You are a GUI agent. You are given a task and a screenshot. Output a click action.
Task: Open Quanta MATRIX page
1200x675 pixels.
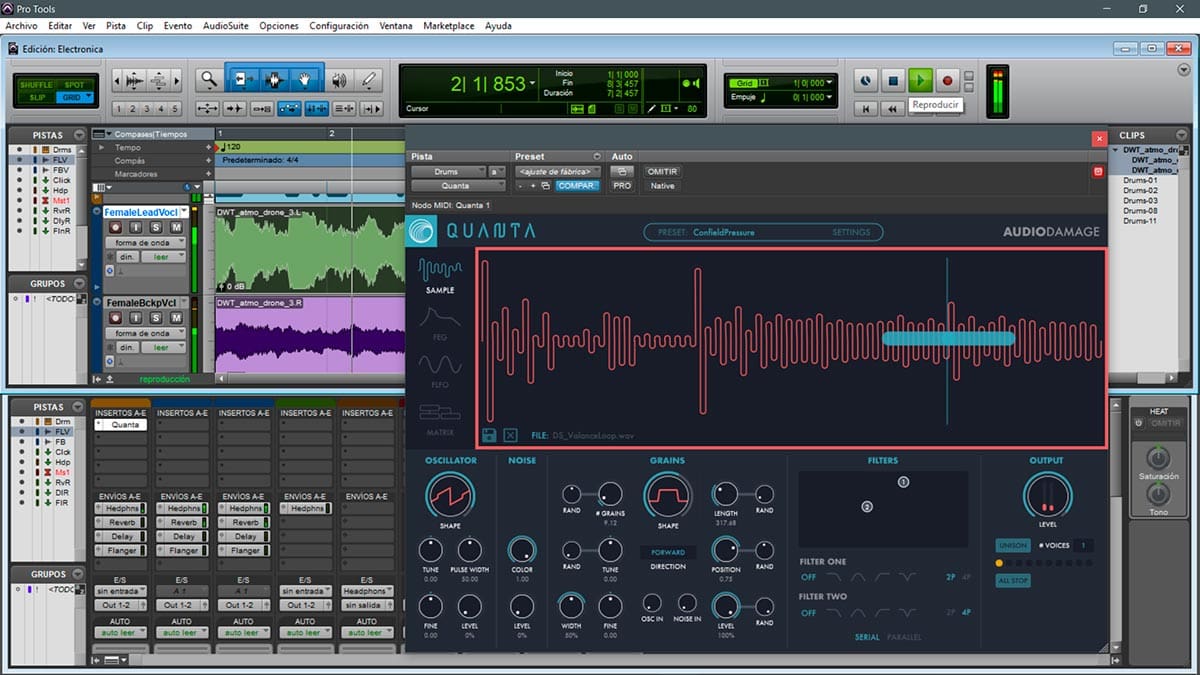pyautogui.click(x=440, y=419)
